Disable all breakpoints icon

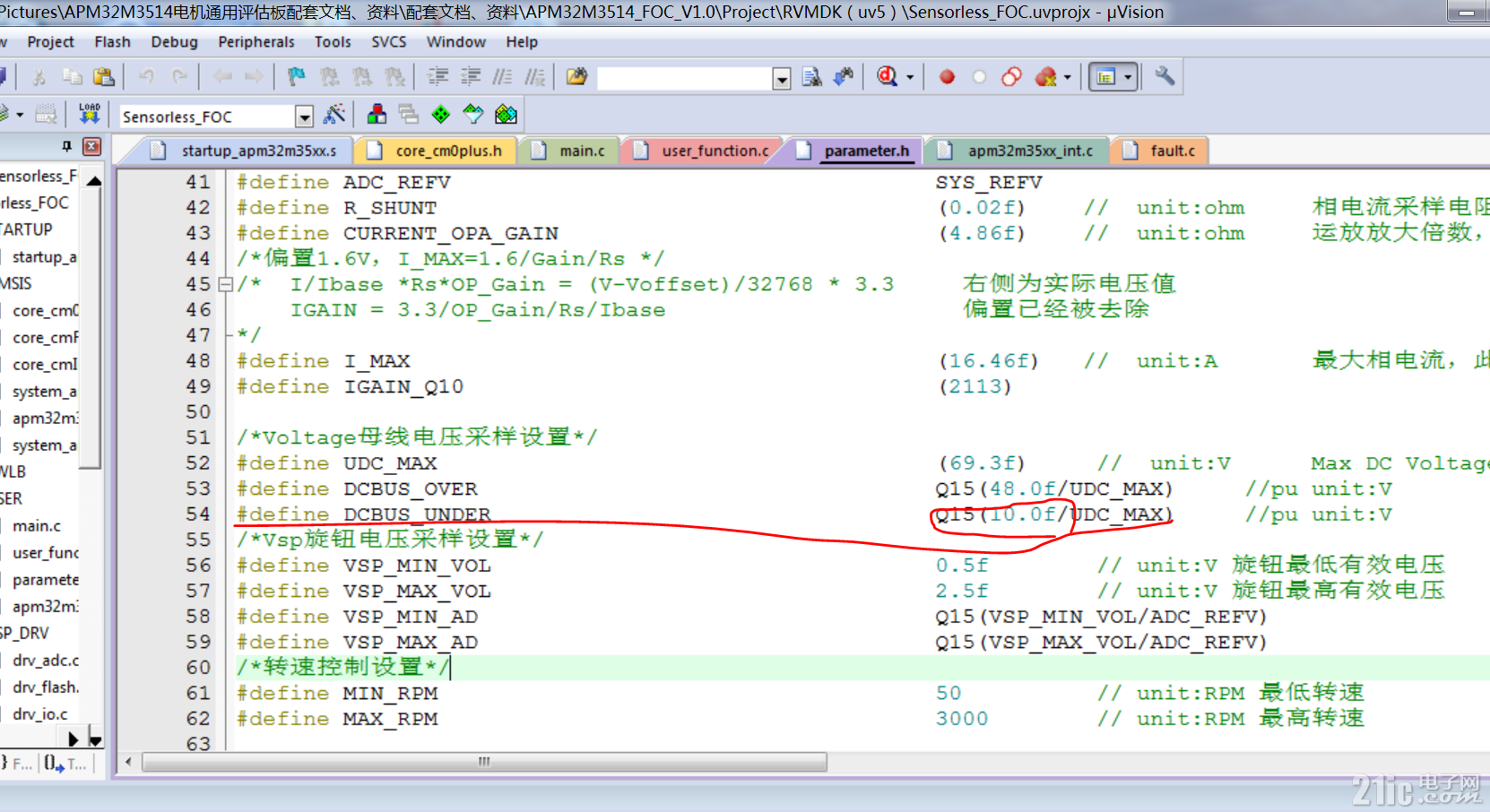[1011, 78]
